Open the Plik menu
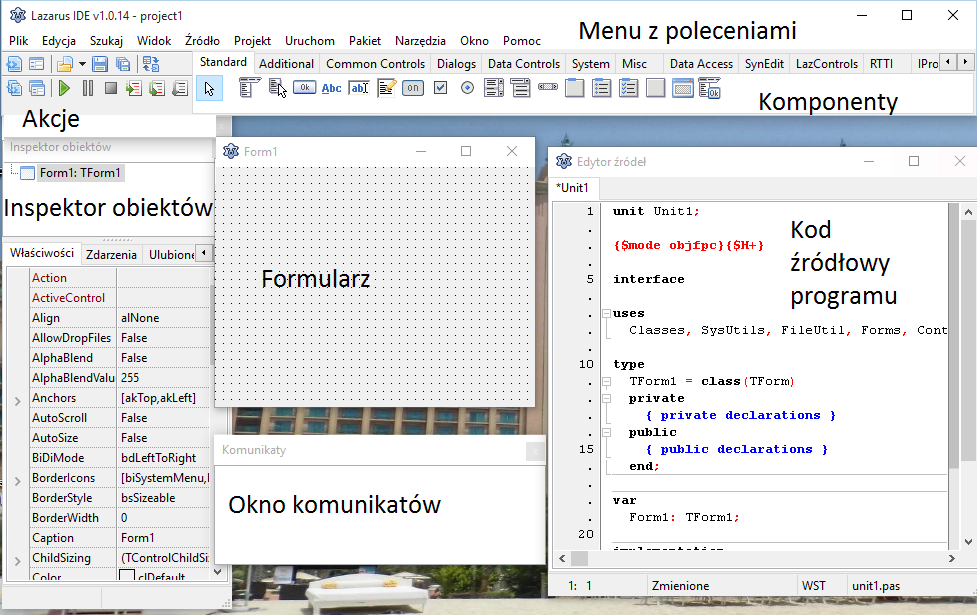The image size is (977, 615). (19, 41)
